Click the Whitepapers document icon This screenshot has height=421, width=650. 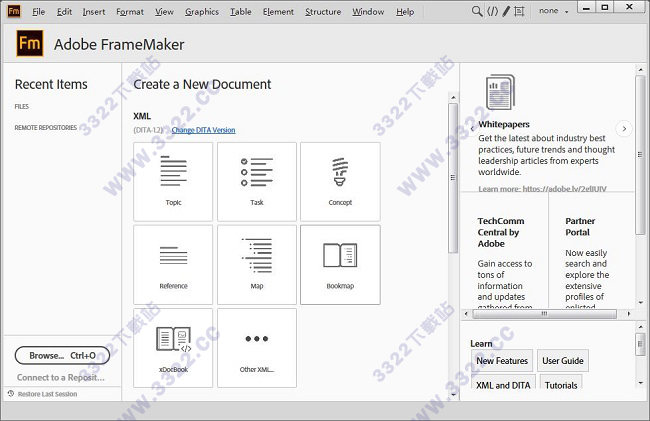click(500, 92)
